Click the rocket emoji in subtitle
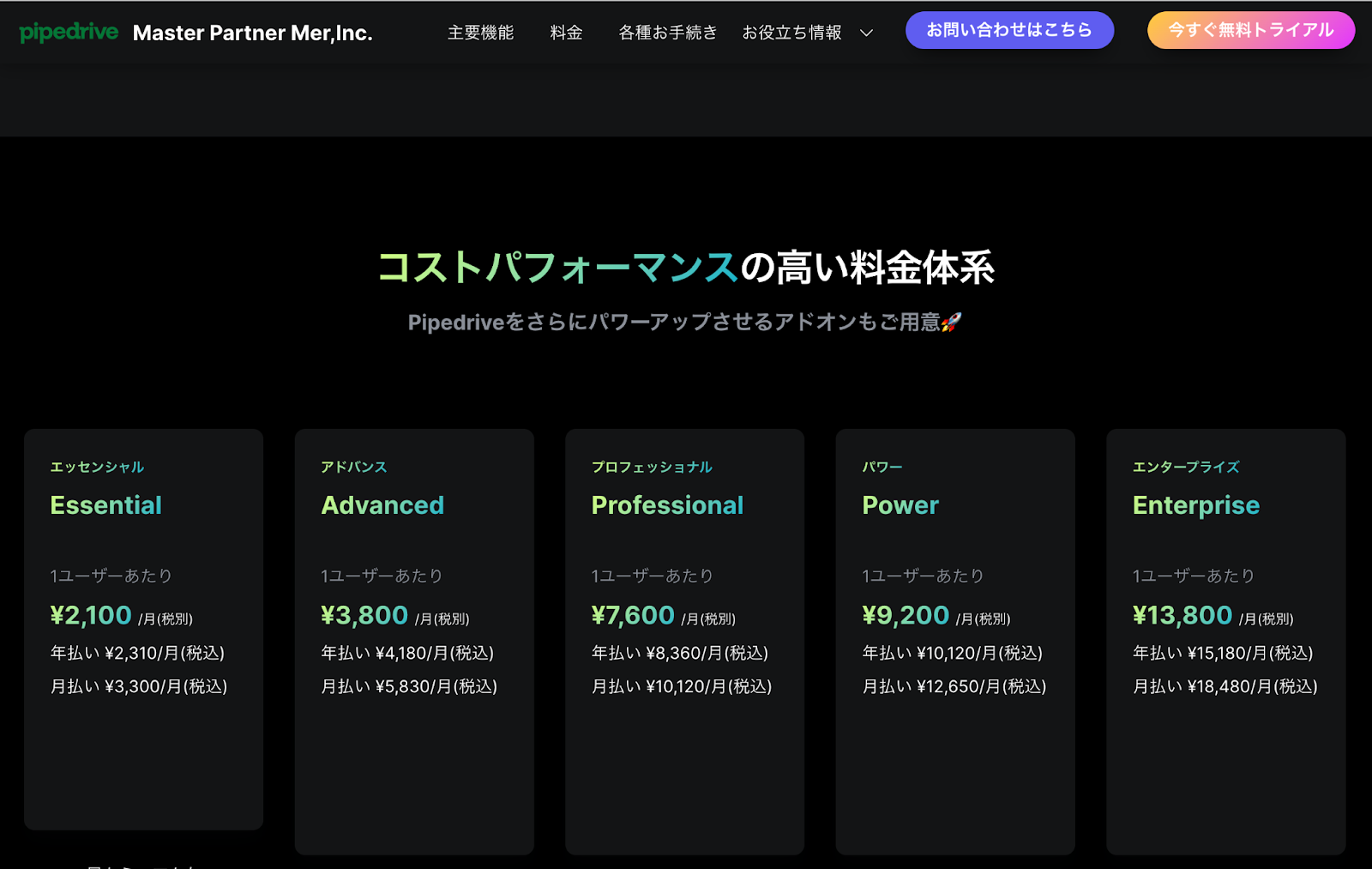 coord(952,323)
